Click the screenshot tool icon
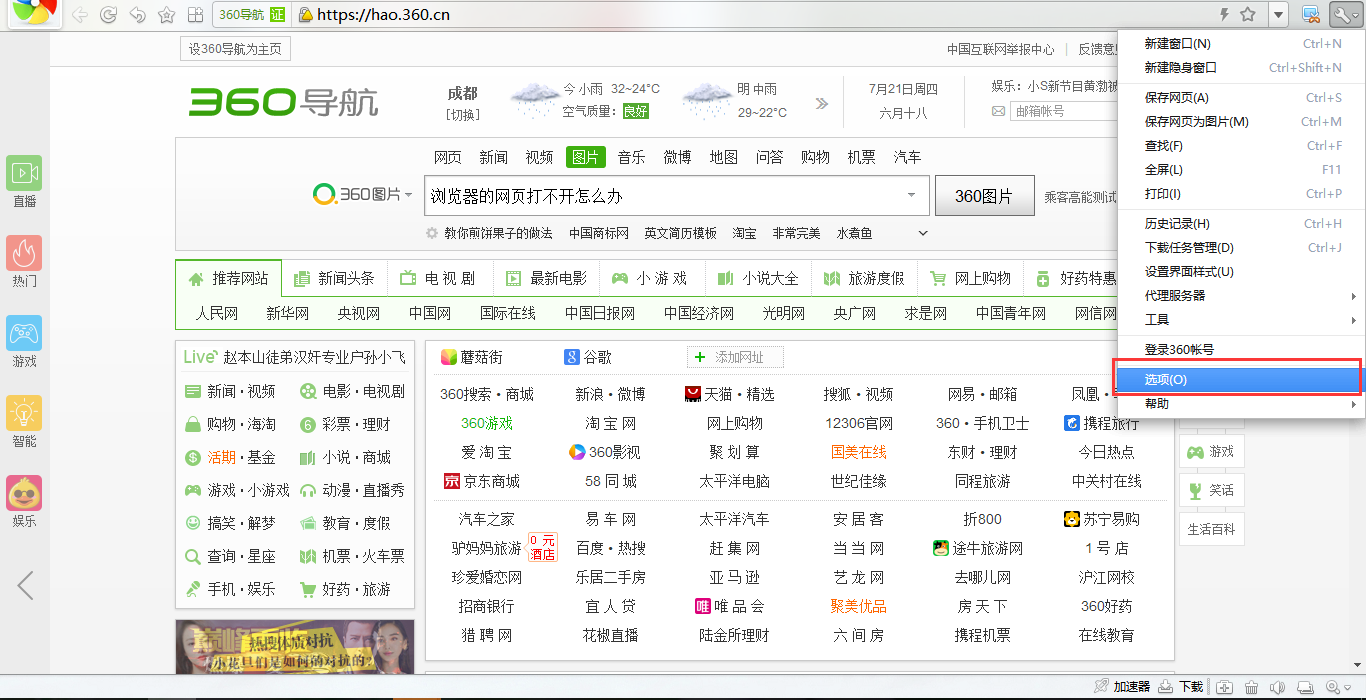 [1309, 14]
